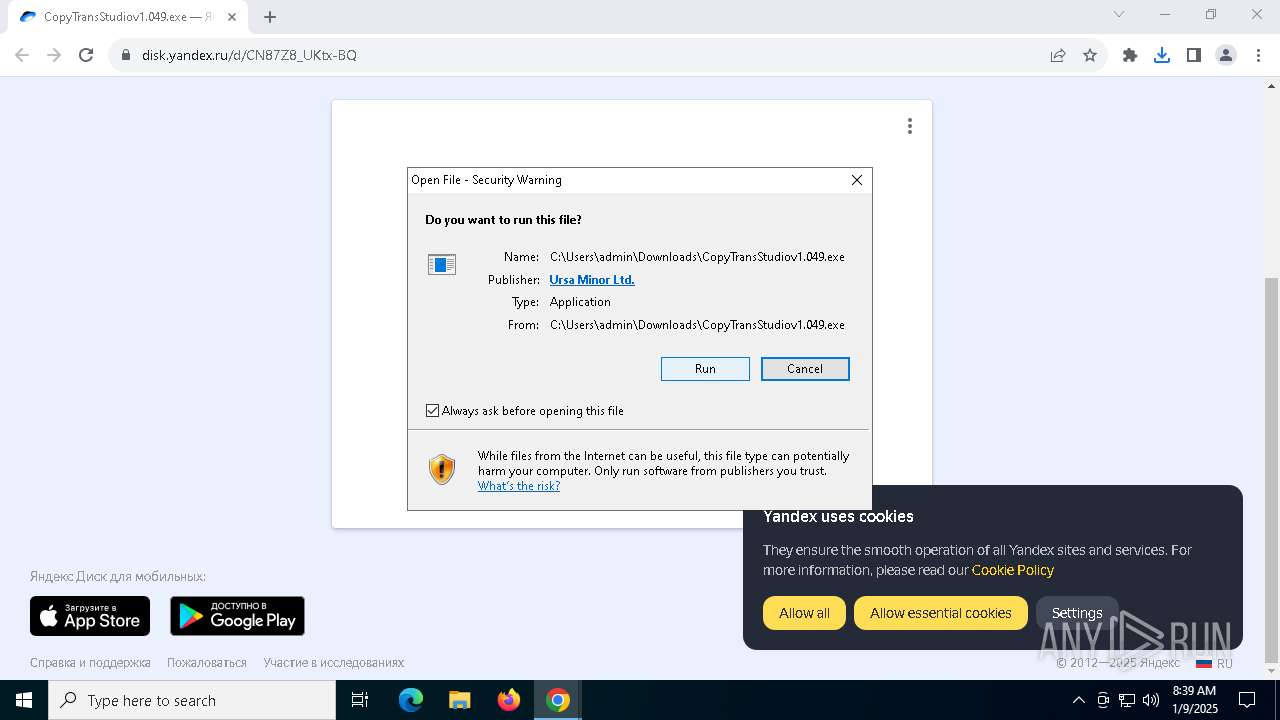Open the three-dot menu on file card

click(x=910, y=126)
